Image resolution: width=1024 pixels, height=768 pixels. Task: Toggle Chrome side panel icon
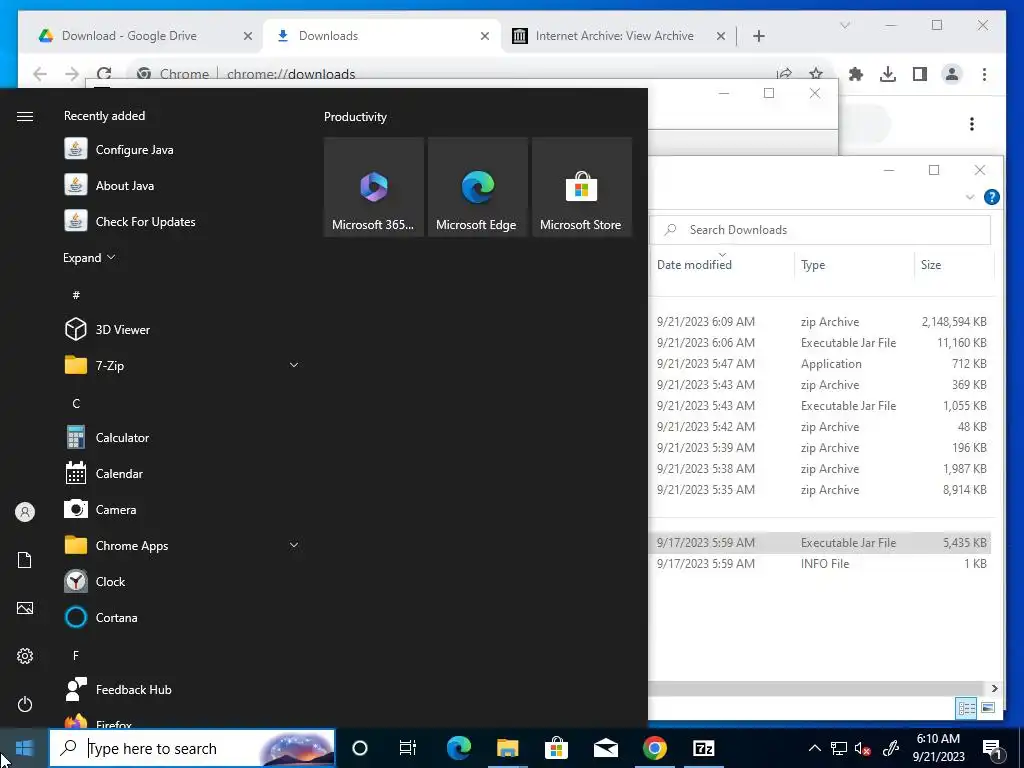pyautogui.click(x=920, y=74)
